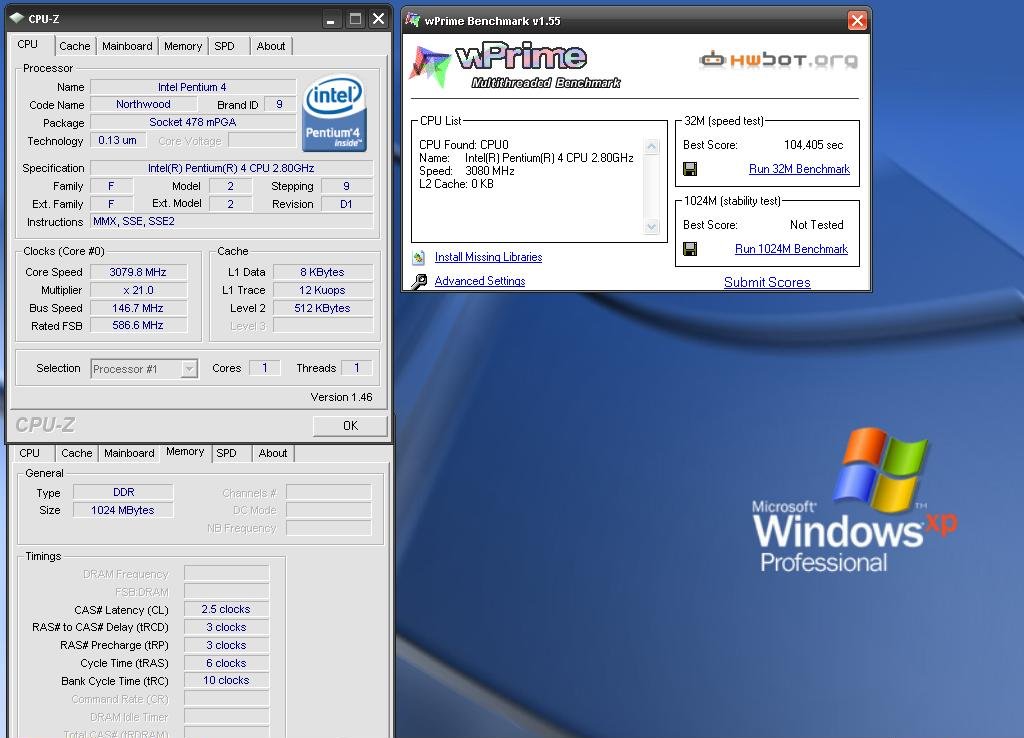Screen dimensions: 1024x738
Task: Click the OK button in CPU-Z
Action: 350,426
